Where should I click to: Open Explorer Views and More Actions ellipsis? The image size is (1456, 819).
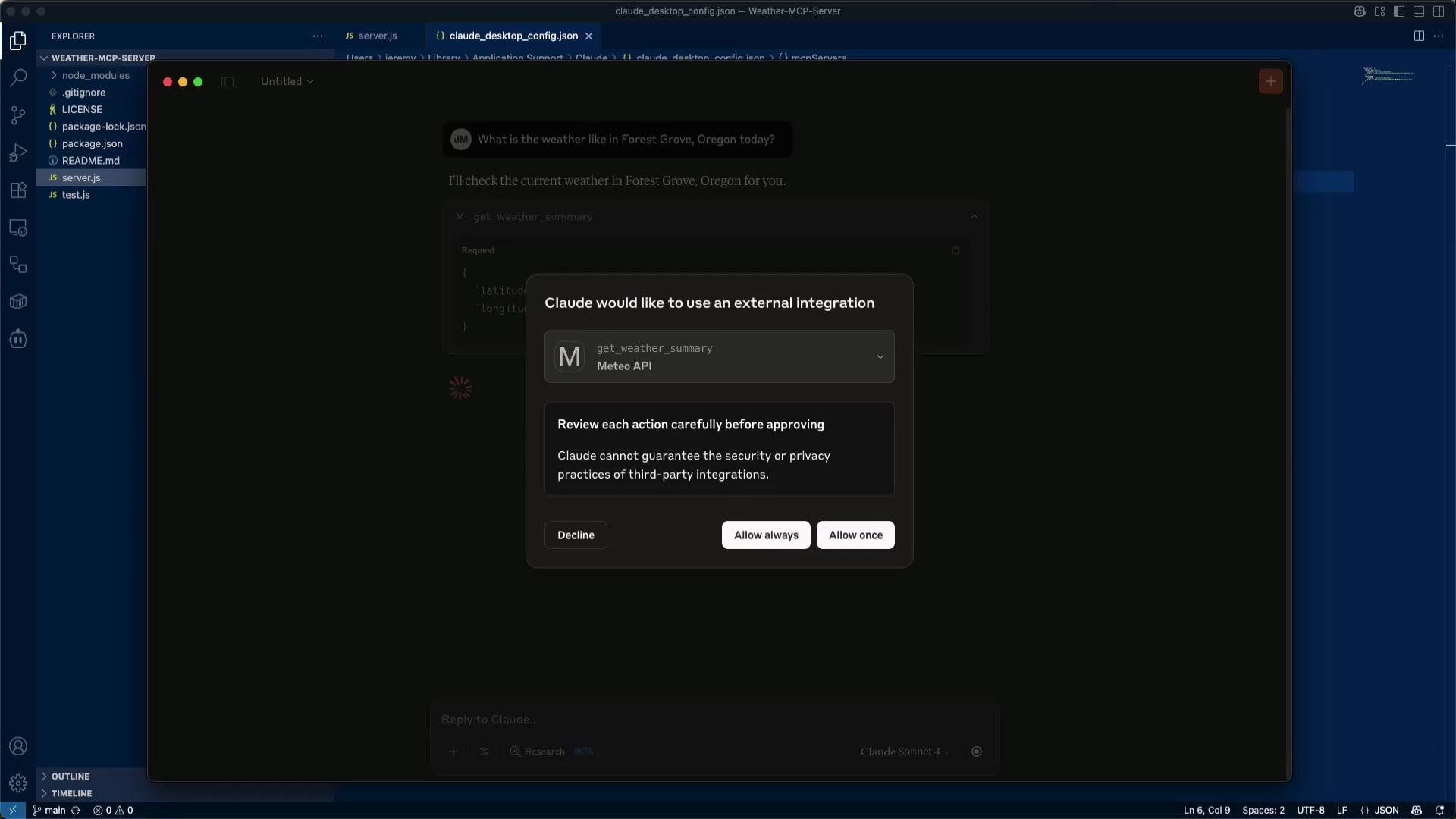tap(318, 36)
